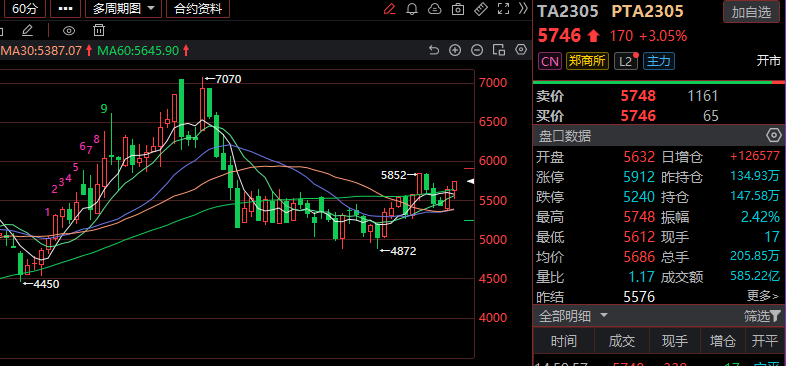Enter fullscreen chart mode

503,9
